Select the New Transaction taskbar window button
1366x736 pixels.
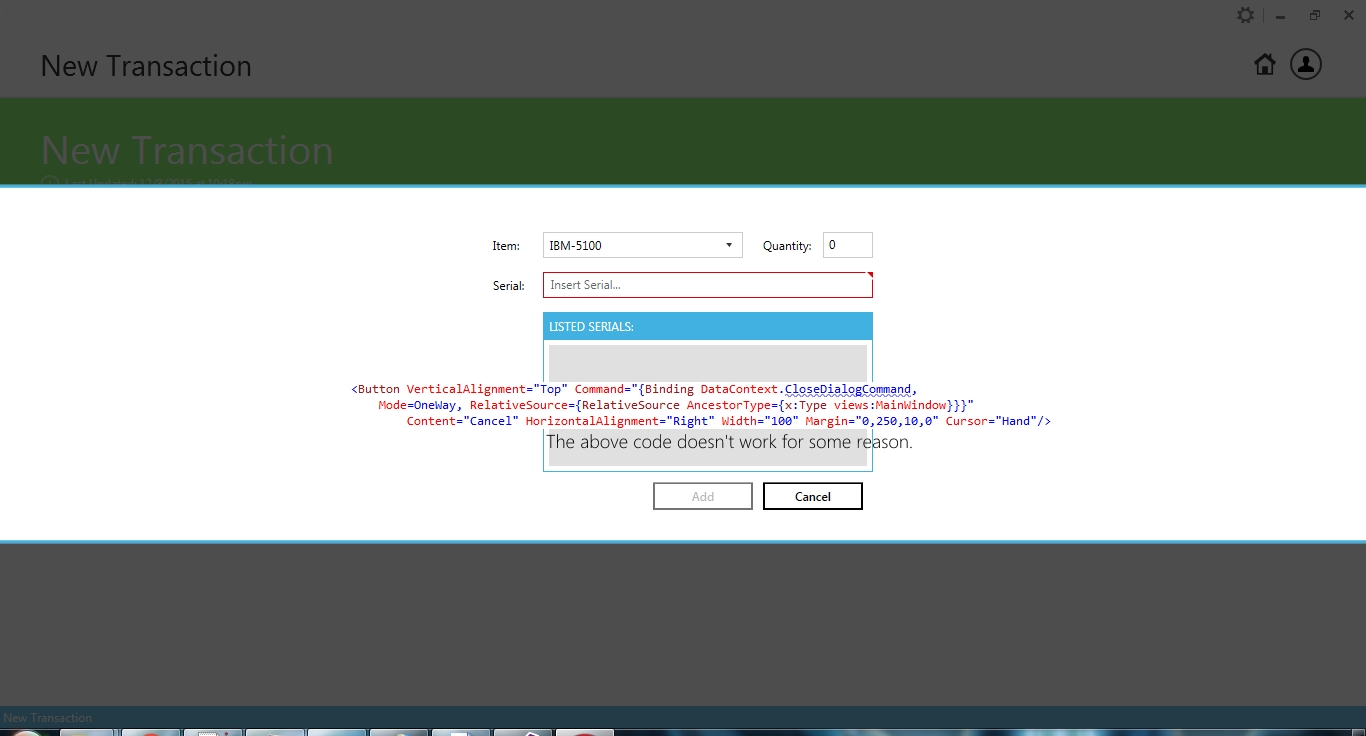pos(48,717)
